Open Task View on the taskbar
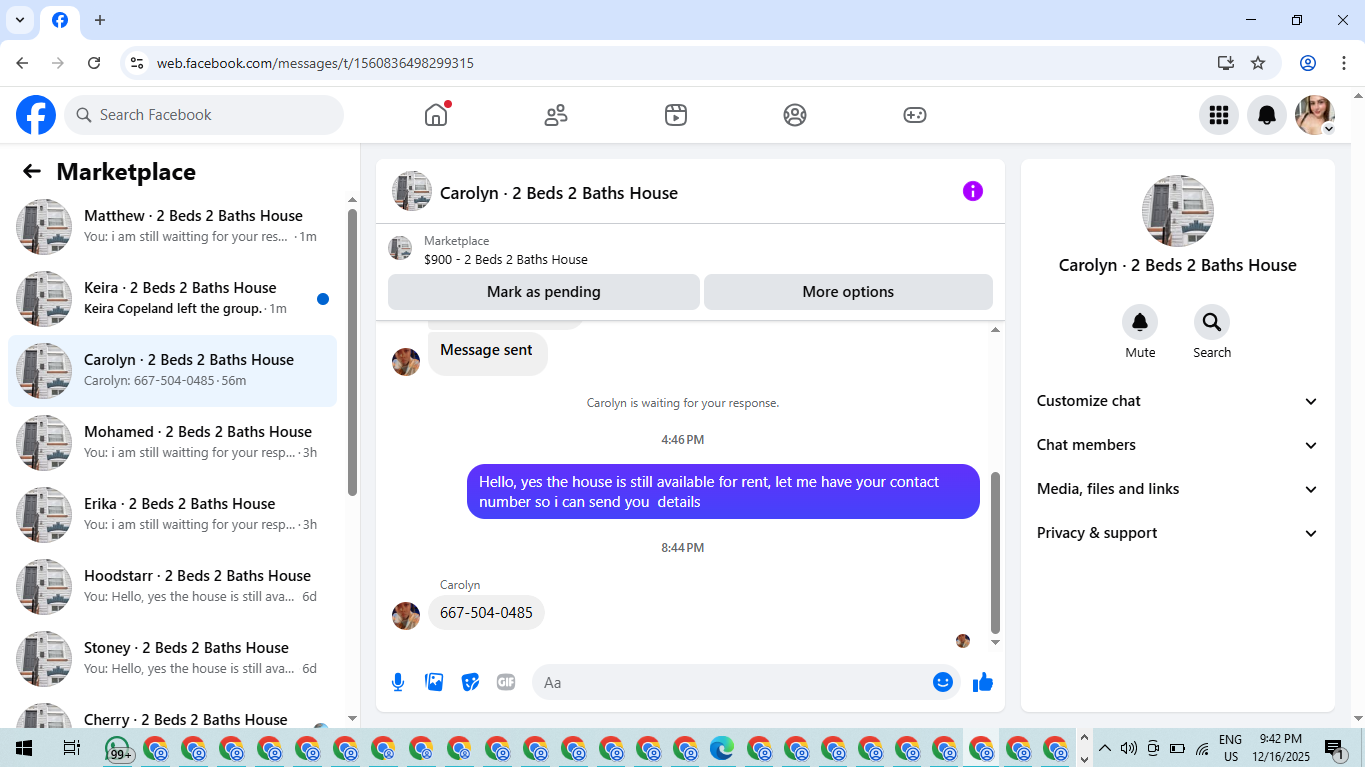The width and height of the screenshot is (1365, 767). 71,748
